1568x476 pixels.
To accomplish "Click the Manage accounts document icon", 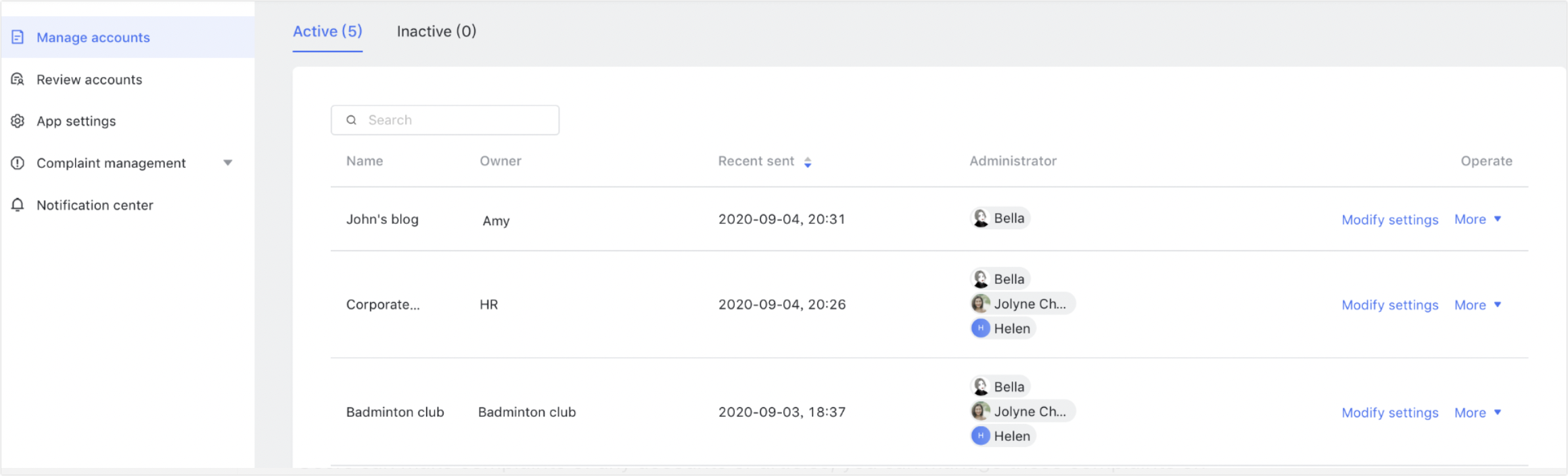I will tap(18, 38).
